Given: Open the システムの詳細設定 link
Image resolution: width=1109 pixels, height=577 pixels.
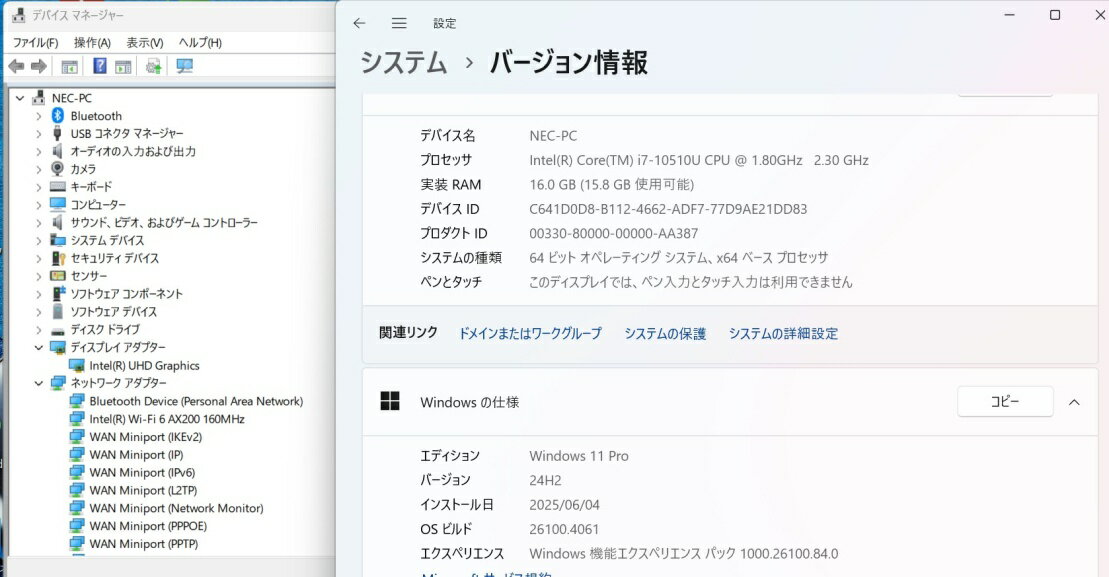Looking at the screenshot, I should click(783, 334).
